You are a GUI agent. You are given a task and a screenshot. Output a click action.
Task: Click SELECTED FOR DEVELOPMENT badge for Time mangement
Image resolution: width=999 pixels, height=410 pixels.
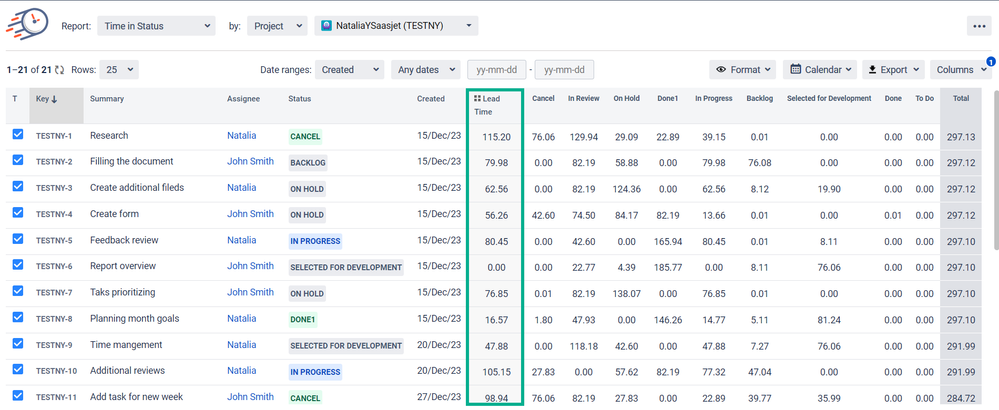click(x=346, y=346)
